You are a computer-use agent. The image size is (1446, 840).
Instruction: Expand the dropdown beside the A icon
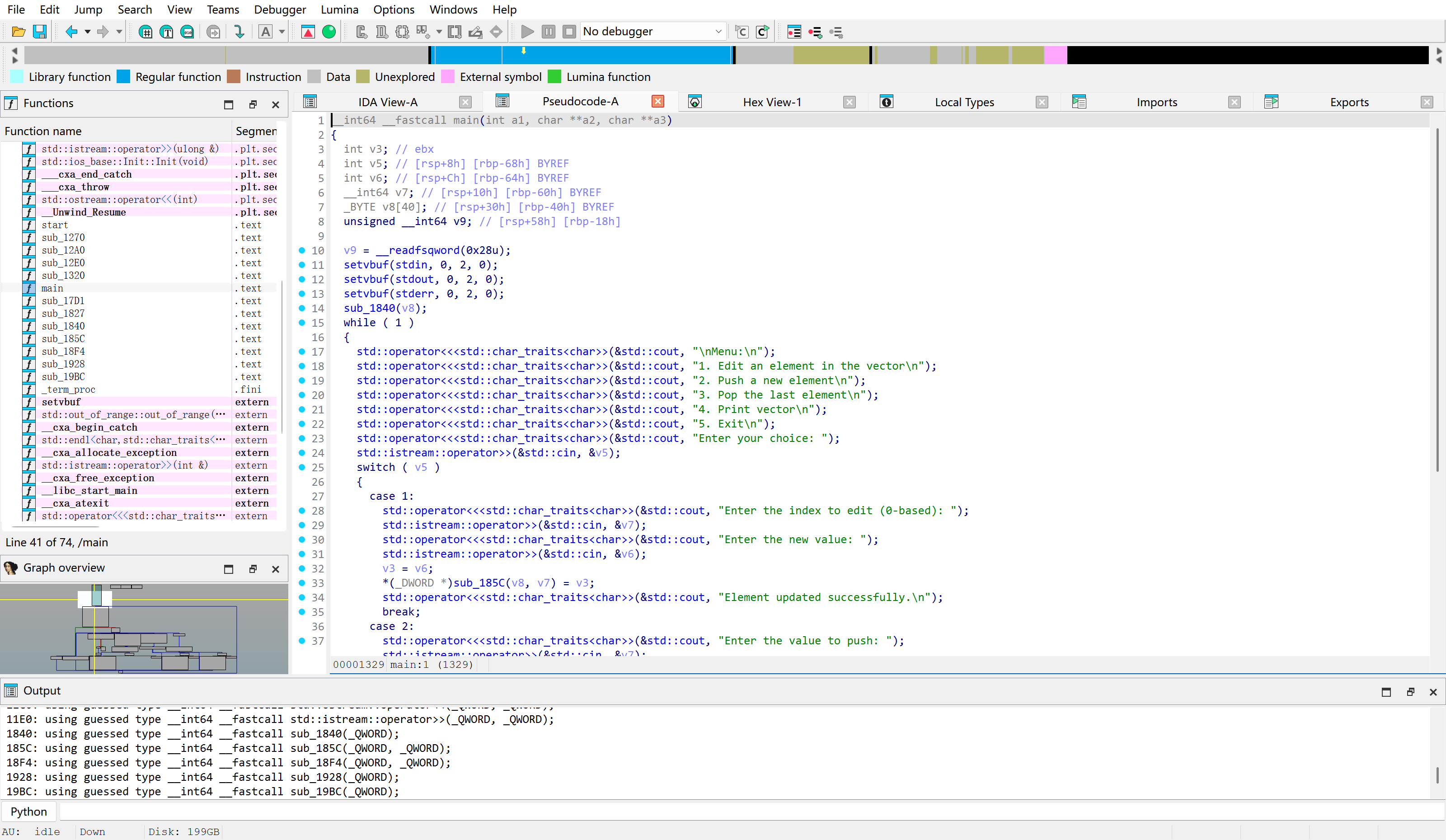[x=282, y=32]
